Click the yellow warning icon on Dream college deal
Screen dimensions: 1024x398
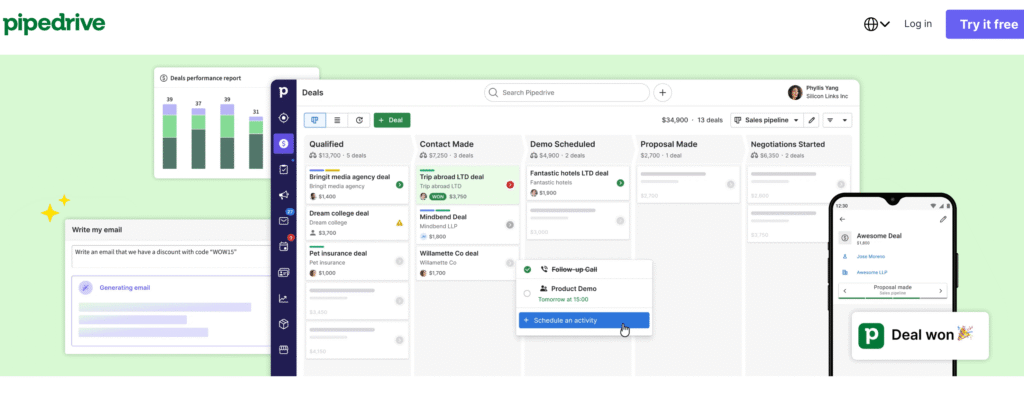pos(399,223)
